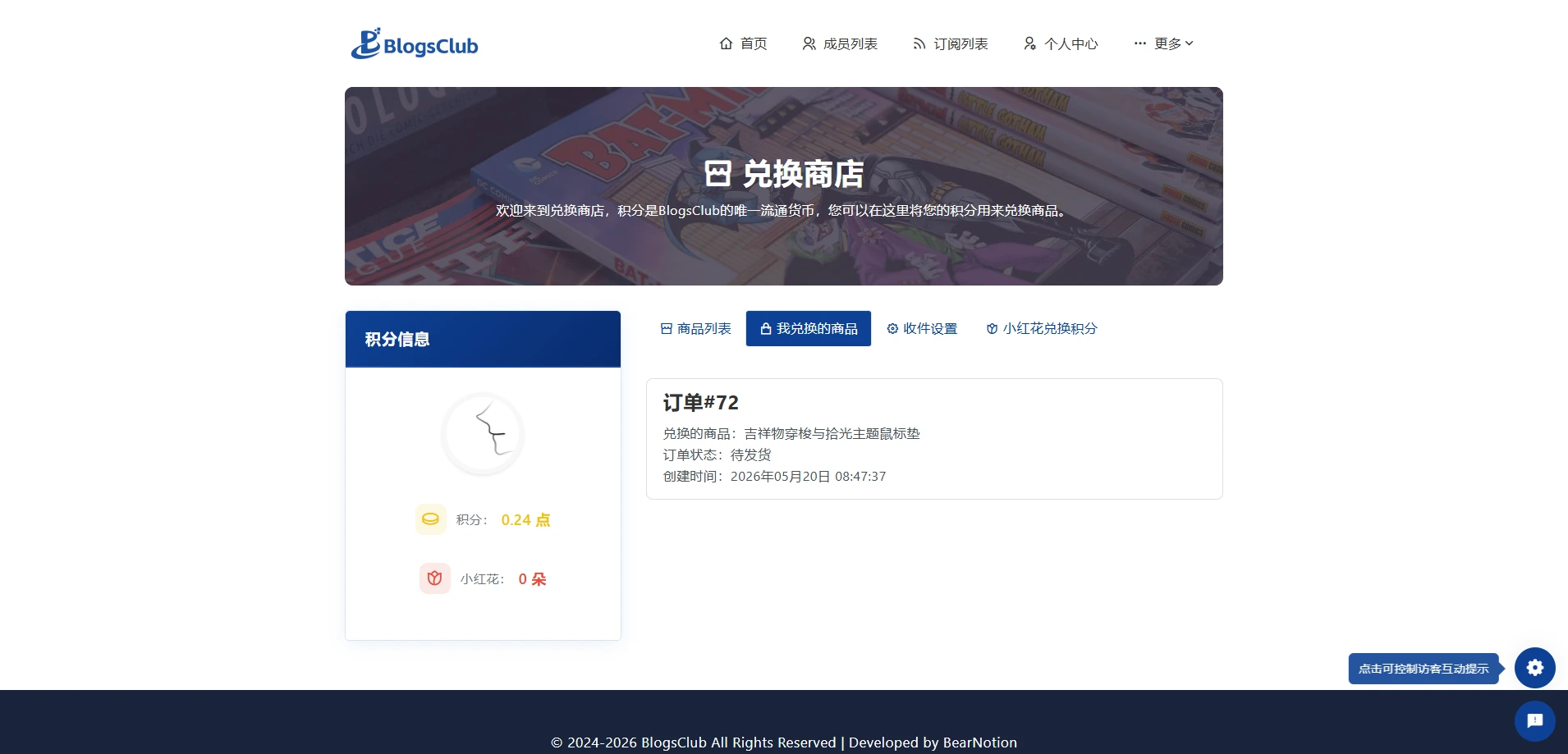The image size is (1568, 754).
Task: Open the chat feedback bubble button
Action: pyautogui.click(x=1534, y=721)
